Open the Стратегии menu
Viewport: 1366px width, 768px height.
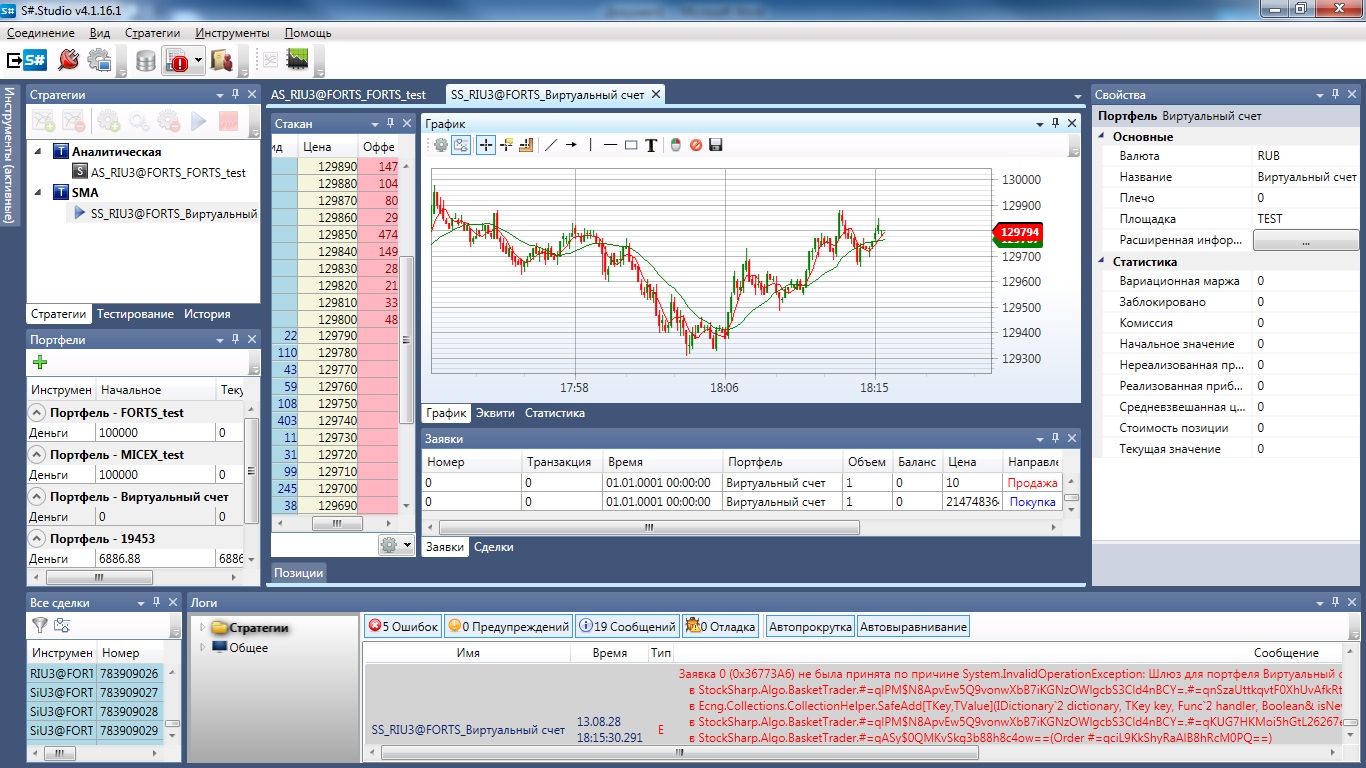(x=152, y=33)
